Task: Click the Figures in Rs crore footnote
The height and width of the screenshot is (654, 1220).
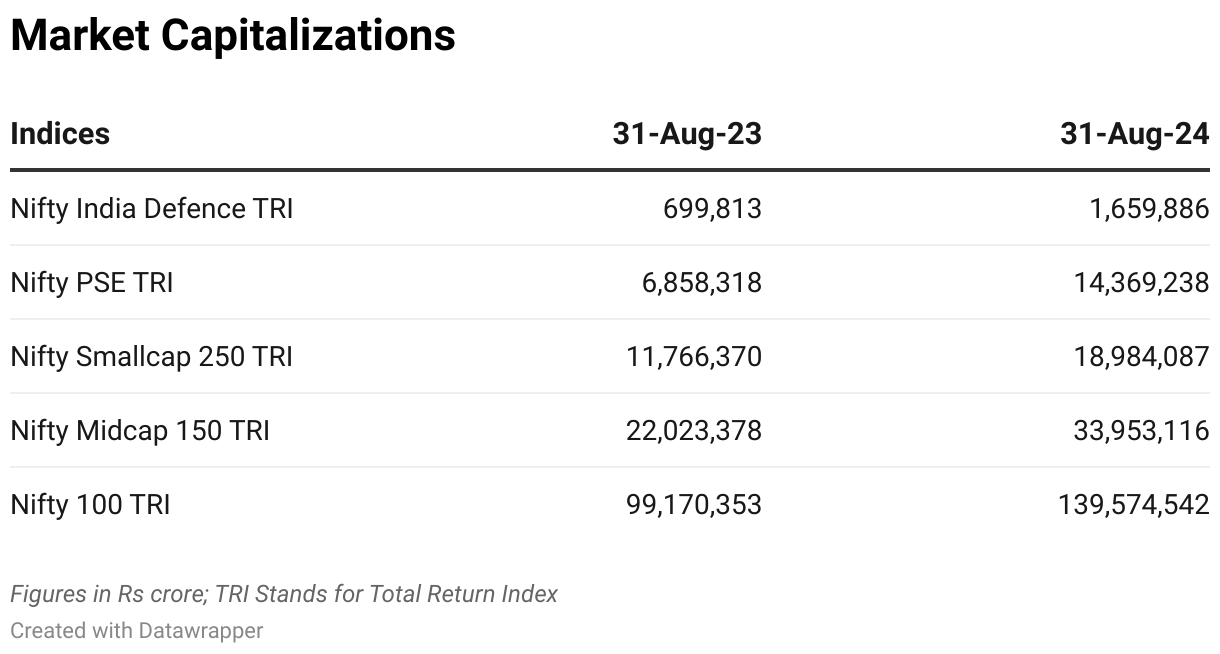Action: tap(284, 594)
